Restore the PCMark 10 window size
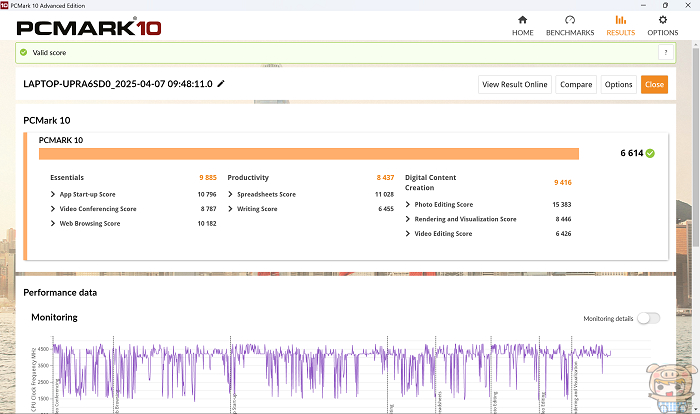 (665, 5)
